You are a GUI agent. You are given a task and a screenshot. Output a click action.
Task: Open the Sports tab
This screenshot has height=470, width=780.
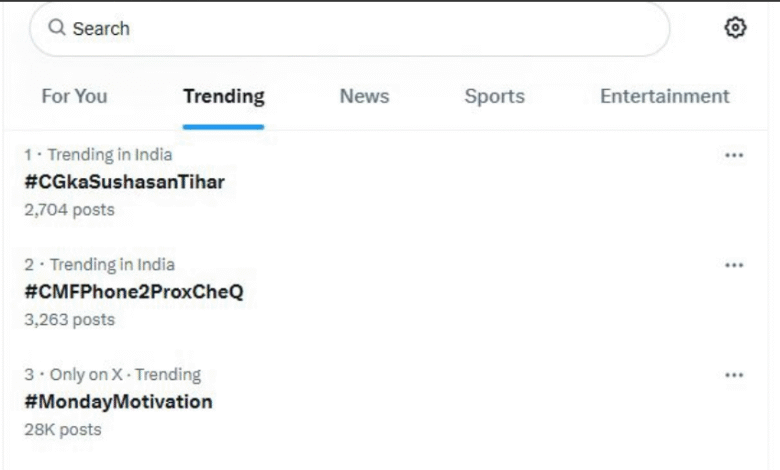click(494, 97)
